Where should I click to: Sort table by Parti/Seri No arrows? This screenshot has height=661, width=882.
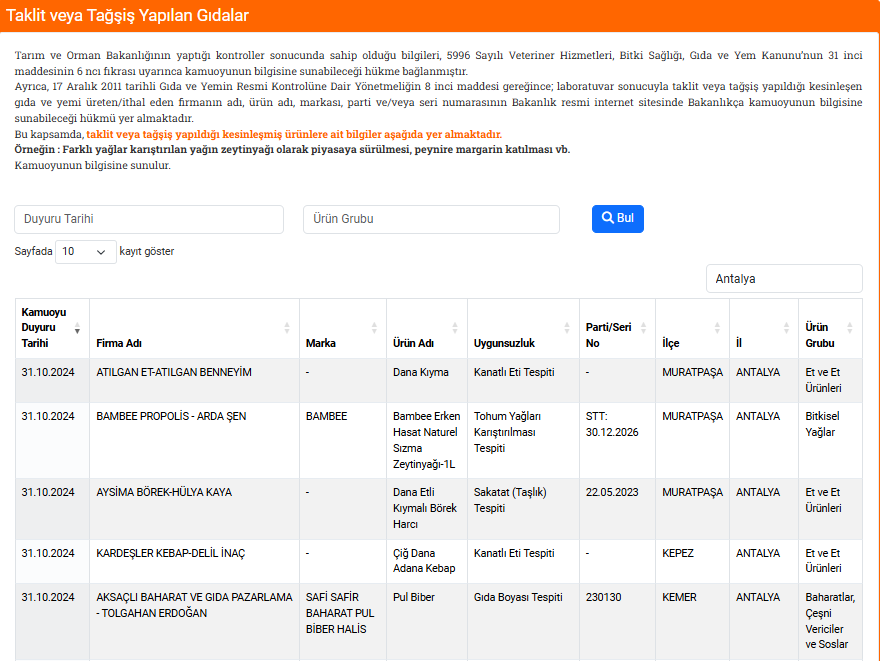[643, 328]
